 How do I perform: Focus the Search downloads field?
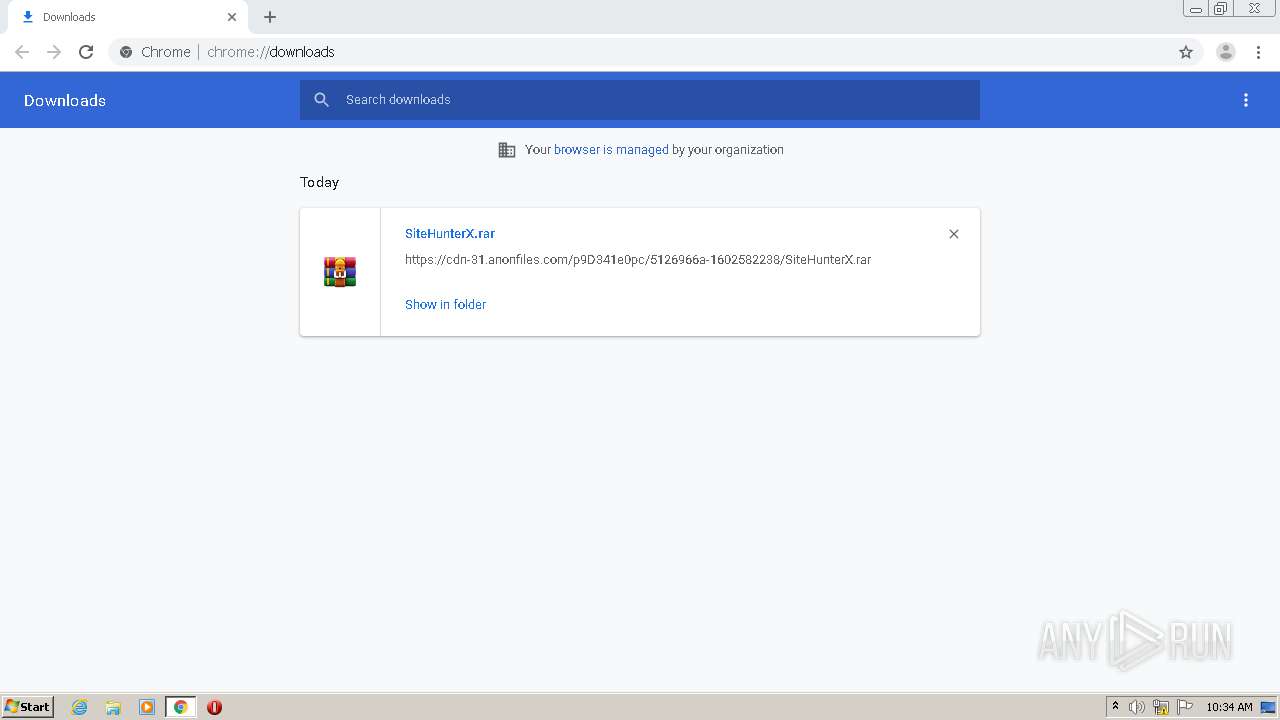click(640, 100)
